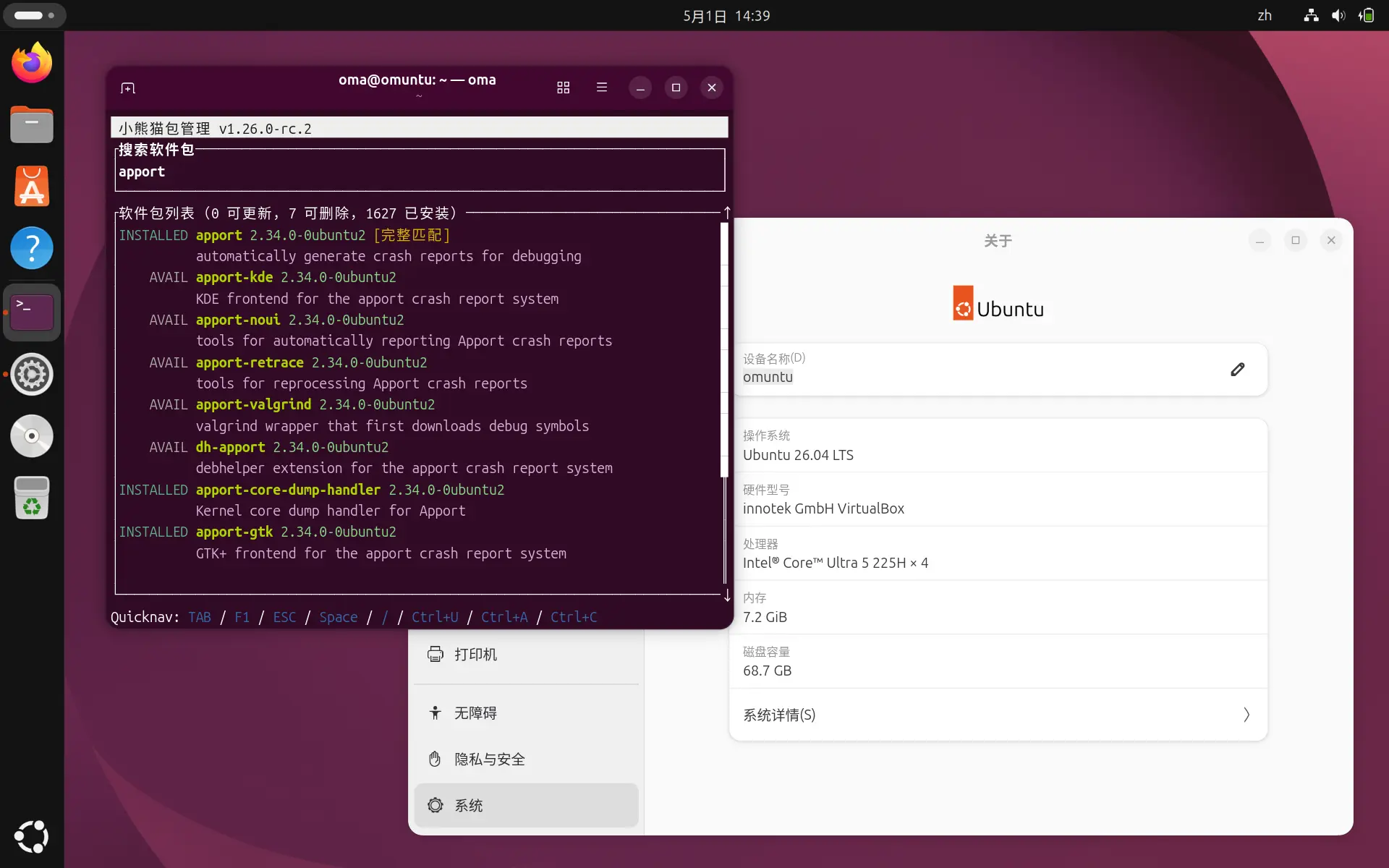
Task: Maximize the 关于 settings window
Action: tap(1296, 240)
